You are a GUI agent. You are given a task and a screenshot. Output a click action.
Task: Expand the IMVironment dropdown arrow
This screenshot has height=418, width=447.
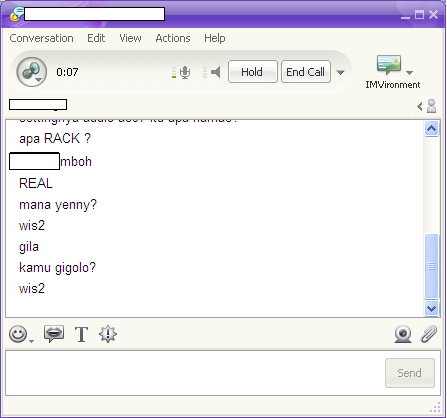click(409, 72)
